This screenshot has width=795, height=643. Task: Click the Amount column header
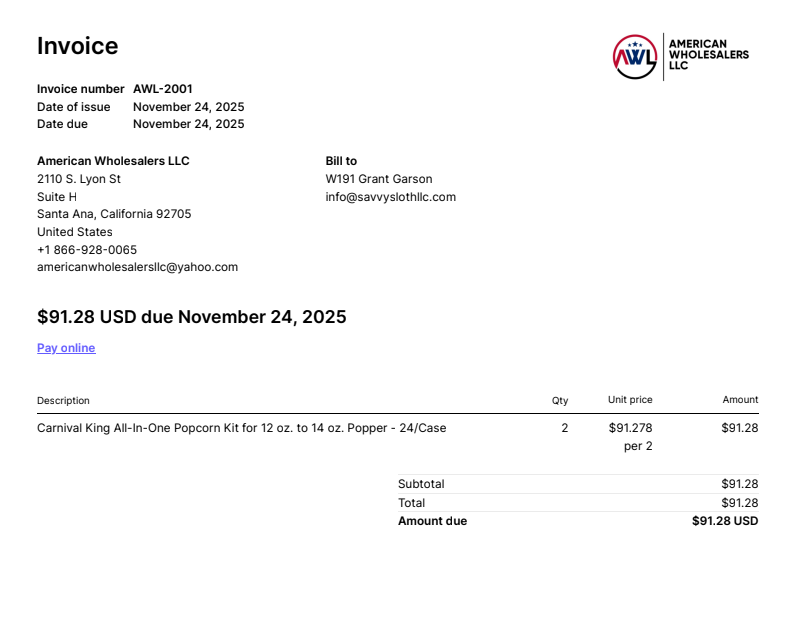(x=740, y=400)
